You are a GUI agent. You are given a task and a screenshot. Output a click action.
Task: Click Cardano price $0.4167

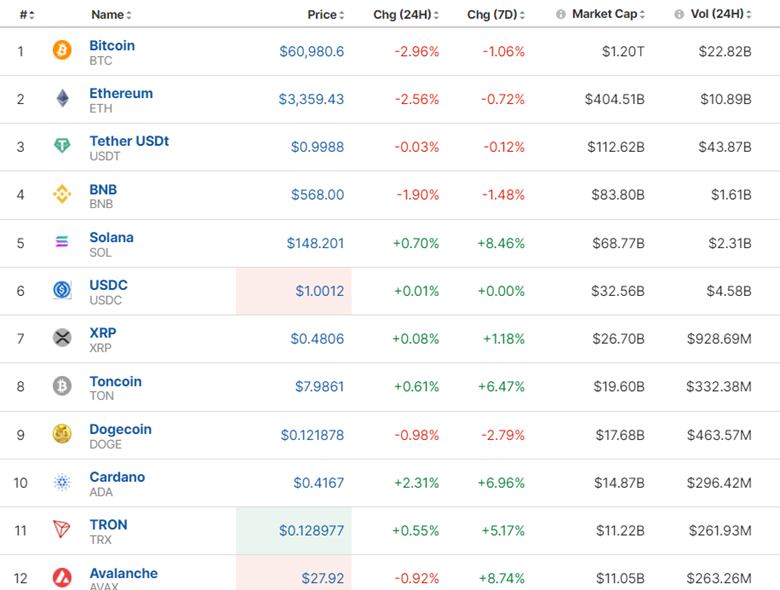click(x=318, y=483)
